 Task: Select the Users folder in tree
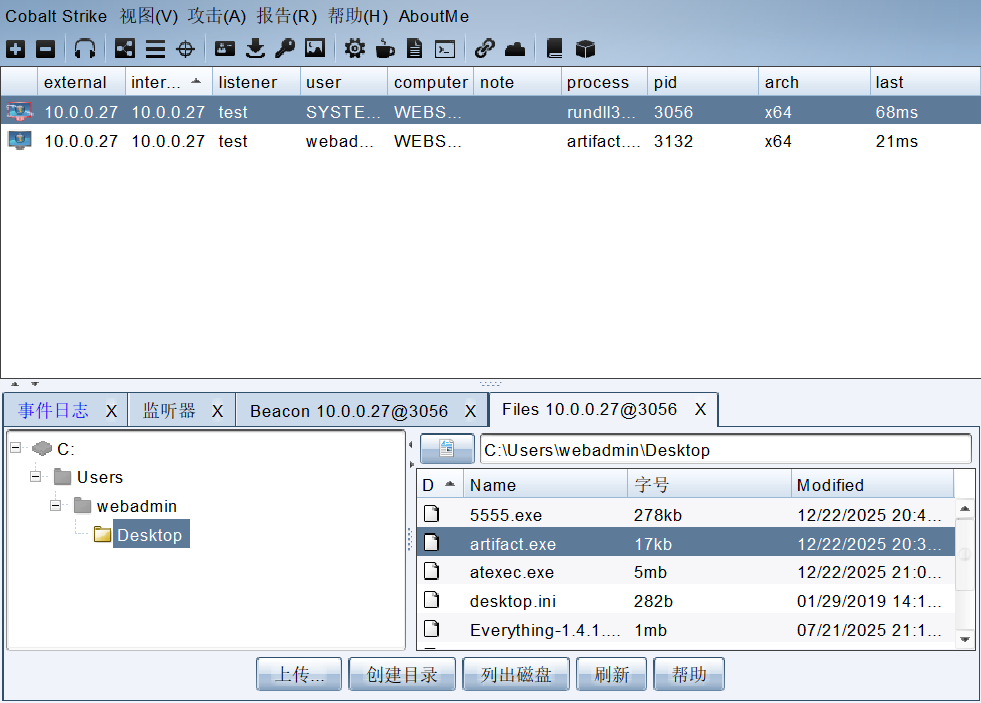click(x=99, y=477)
